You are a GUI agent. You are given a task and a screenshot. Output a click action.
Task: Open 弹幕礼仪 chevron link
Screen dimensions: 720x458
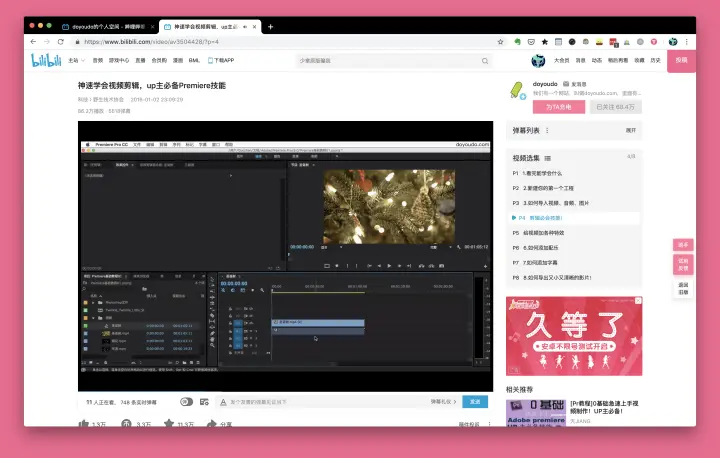(444, 402)
